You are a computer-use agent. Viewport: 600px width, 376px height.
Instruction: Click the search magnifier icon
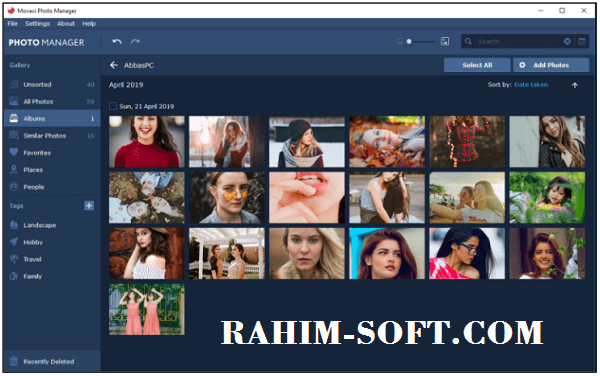468,41
